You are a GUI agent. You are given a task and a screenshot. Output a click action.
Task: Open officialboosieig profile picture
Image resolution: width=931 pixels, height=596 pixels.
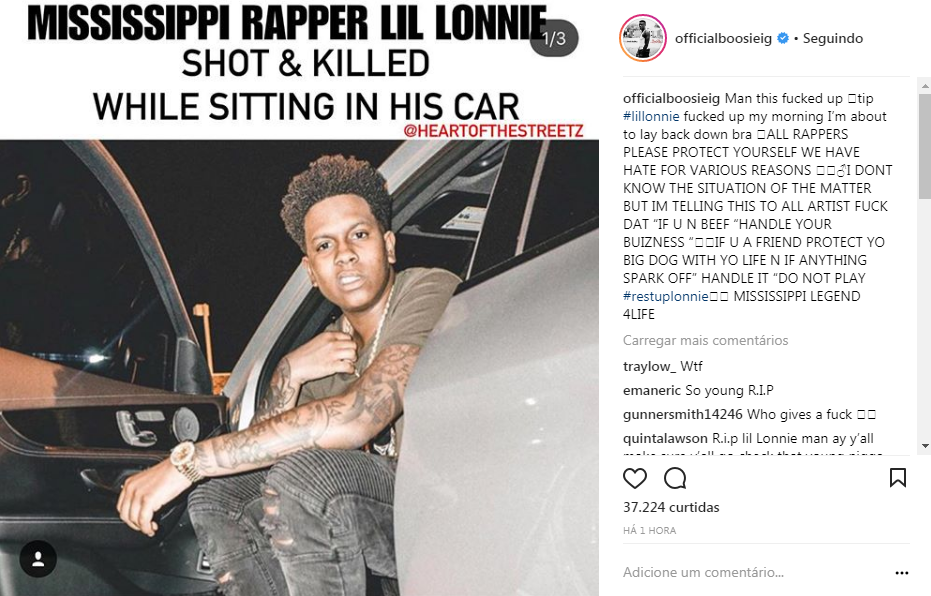(643, 38)
